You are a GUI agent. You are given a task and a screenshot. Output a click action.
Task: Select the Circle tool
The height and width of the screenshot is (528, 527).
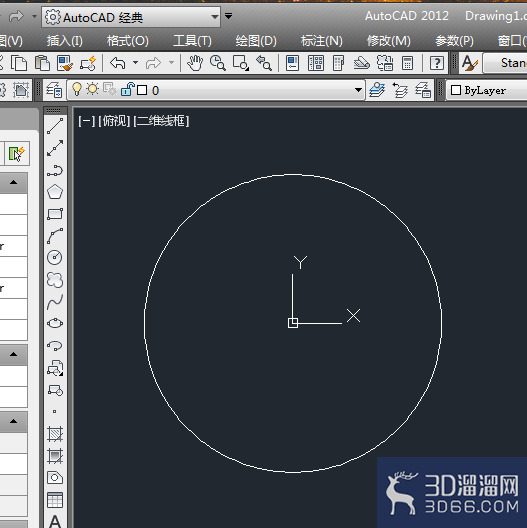point(55,258)
